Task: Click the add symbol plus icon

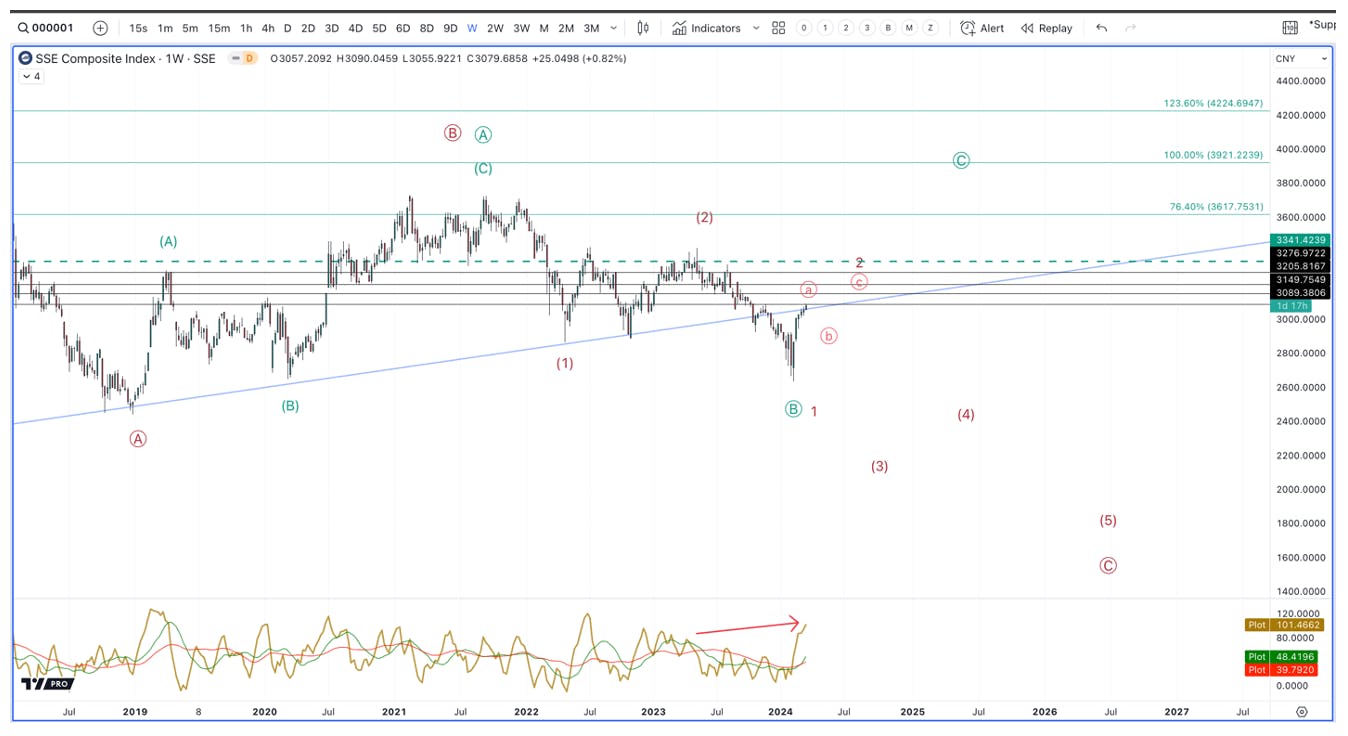Action: (x=100, y=28)
